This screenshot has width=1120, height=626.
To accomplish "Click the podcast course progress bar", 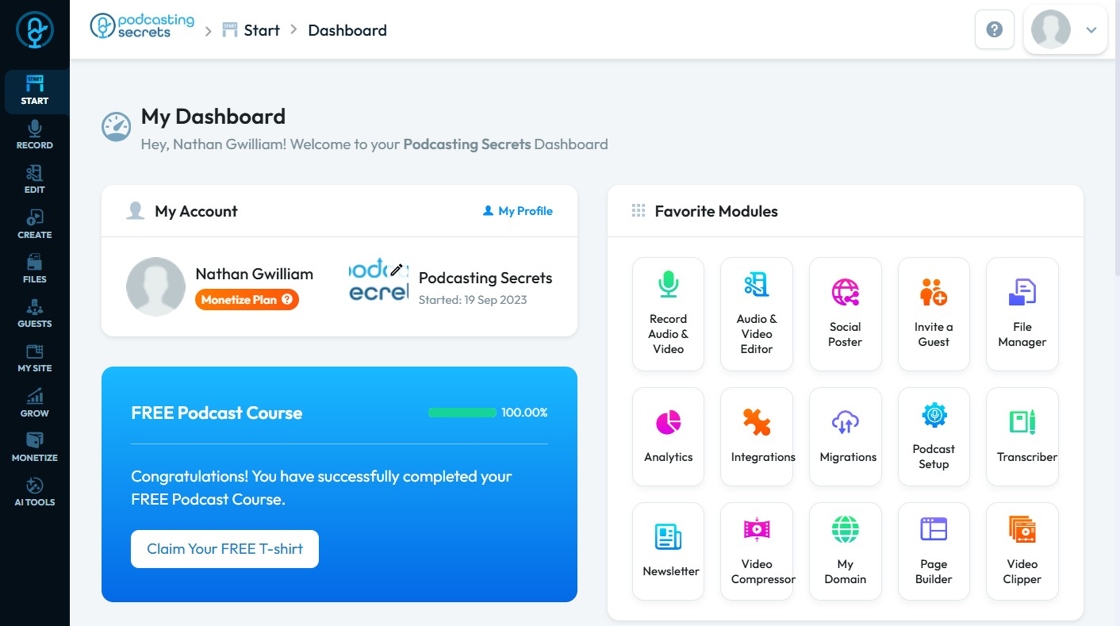I will (462, 412).
